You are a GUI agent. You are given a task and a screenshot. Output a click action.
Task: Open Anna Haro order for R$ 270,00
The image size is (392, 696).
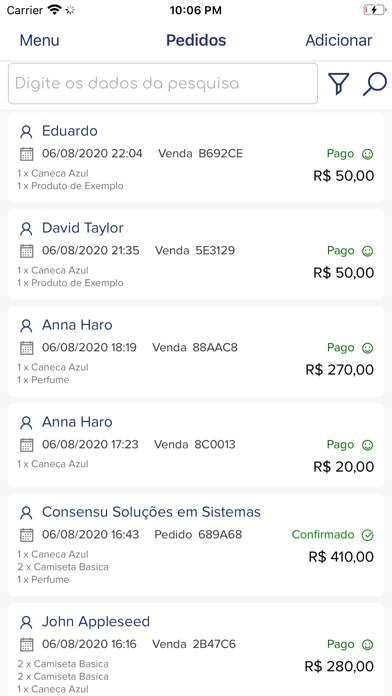coord(196,351)
